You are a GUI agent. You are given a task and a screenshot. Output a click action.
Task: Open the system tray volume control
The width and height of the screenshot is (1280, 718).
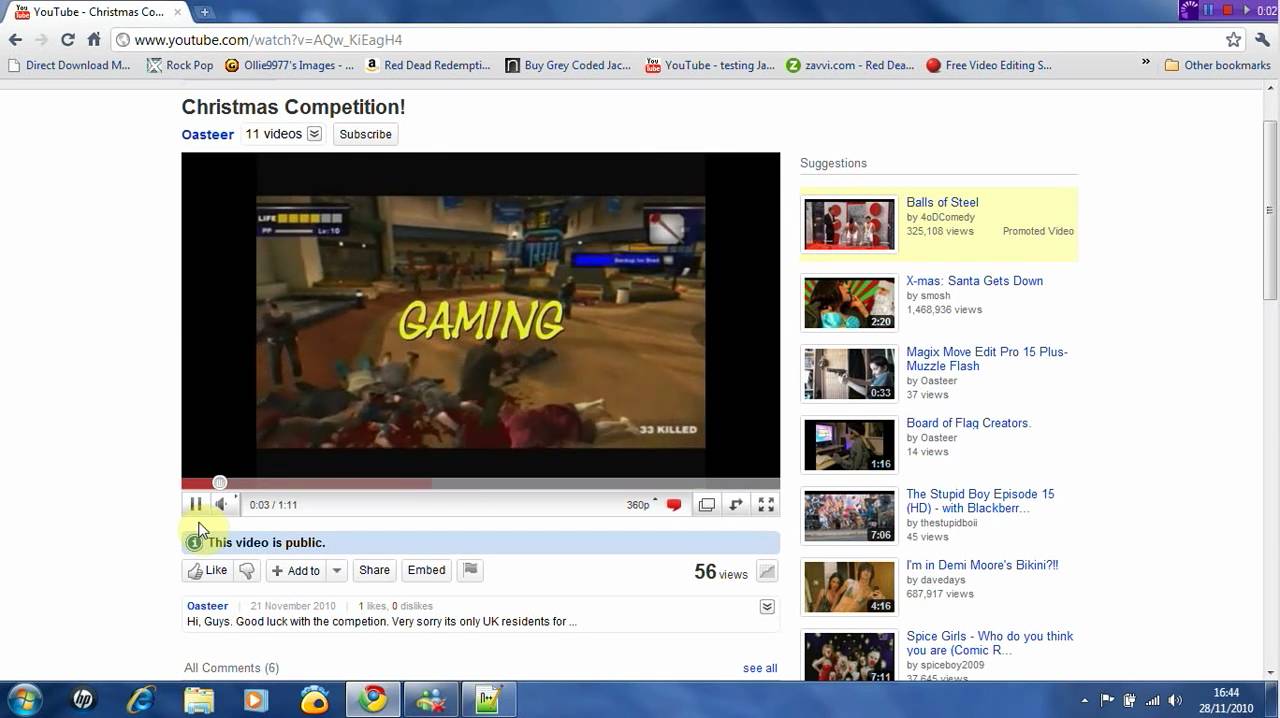[1175, 700]
